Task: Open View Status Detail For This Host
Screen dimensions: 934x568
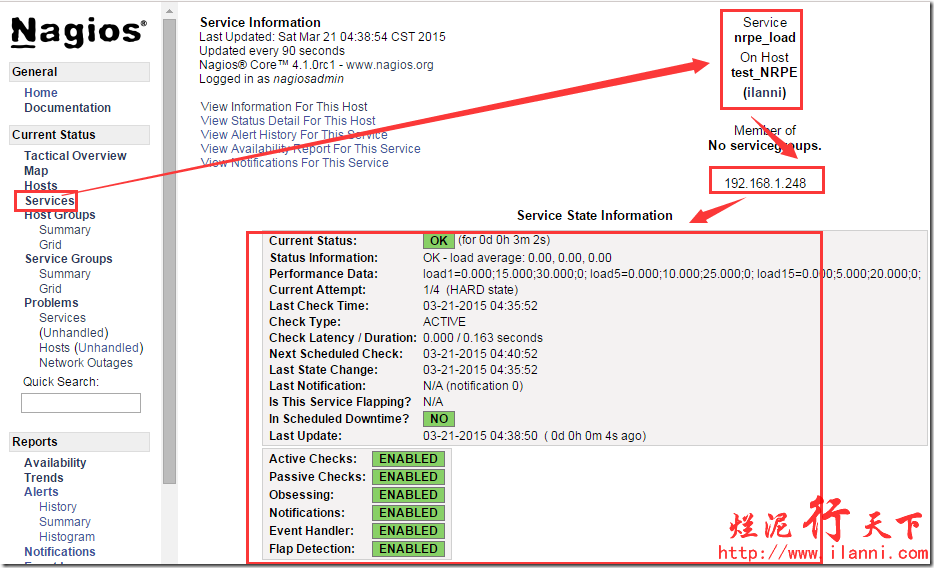Action: (288, 120)
